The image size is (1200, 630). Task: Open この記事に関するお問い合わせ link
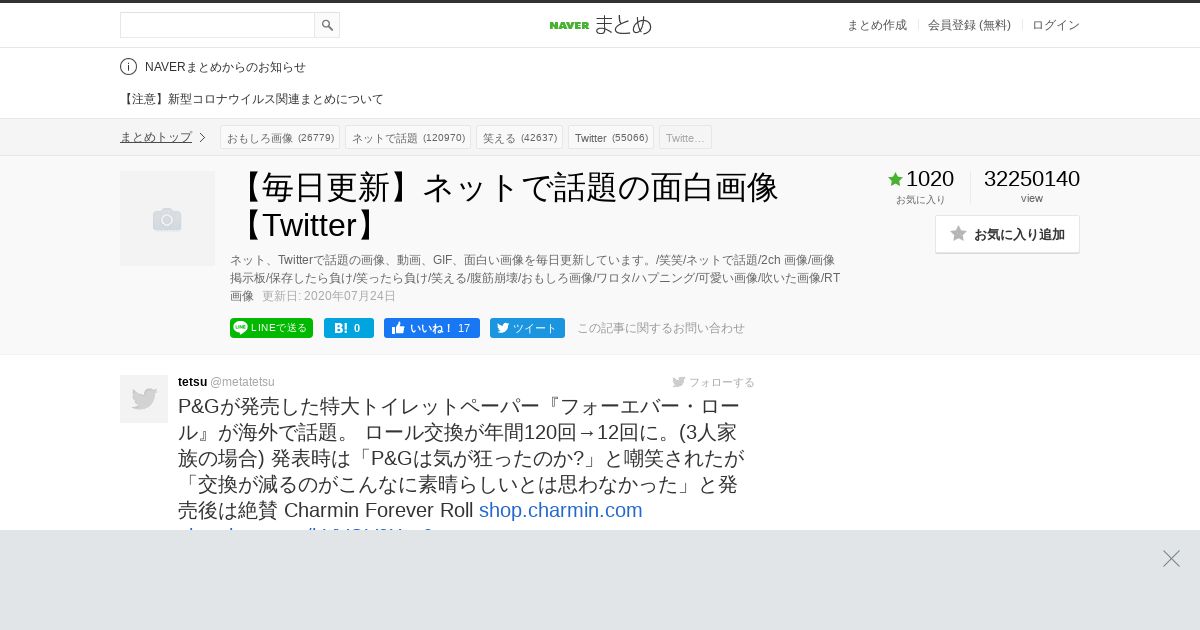point(661,328)
